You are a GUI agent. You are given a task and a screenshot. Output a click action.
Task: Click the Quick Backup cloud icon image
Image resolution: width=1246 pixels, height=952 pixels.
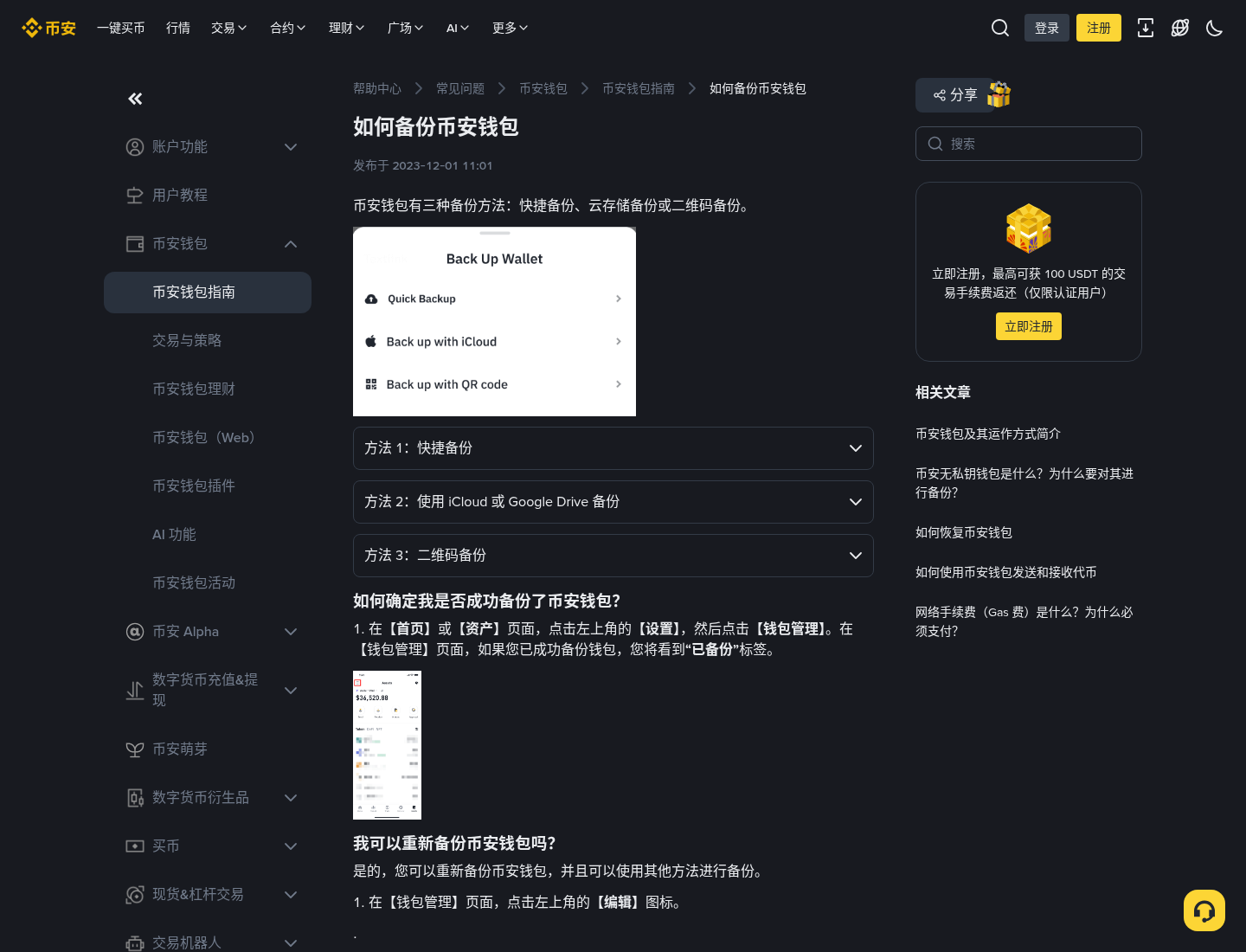pos(371,299)
